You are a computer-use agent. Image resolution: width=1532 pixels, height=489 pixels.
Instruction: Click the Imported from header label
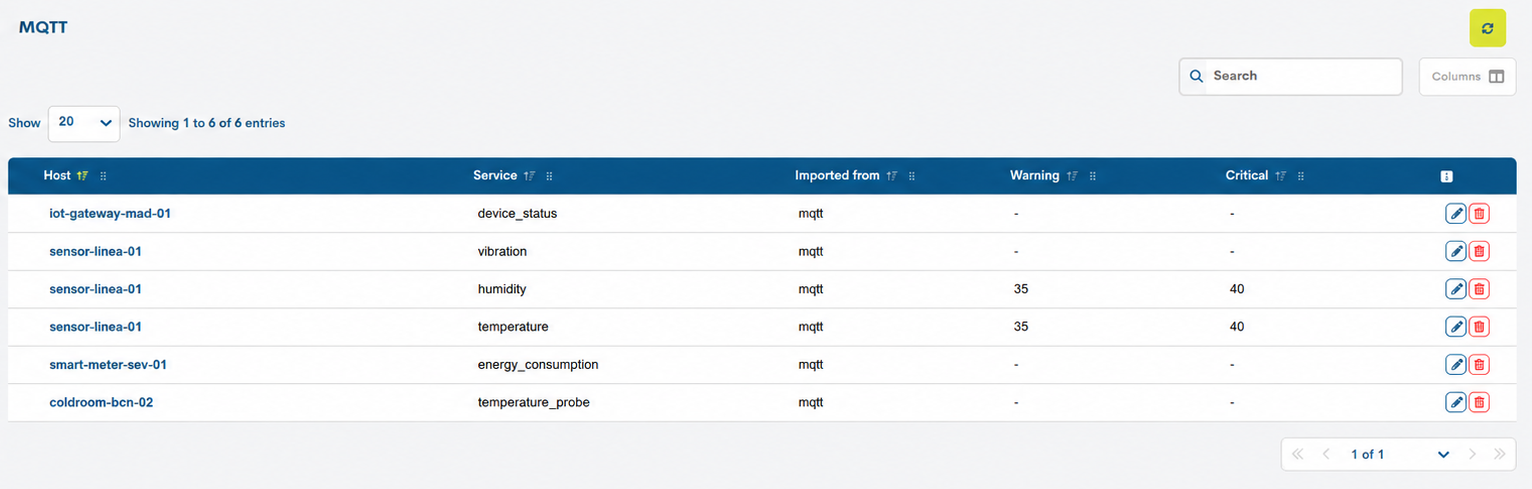click(837, 175)
